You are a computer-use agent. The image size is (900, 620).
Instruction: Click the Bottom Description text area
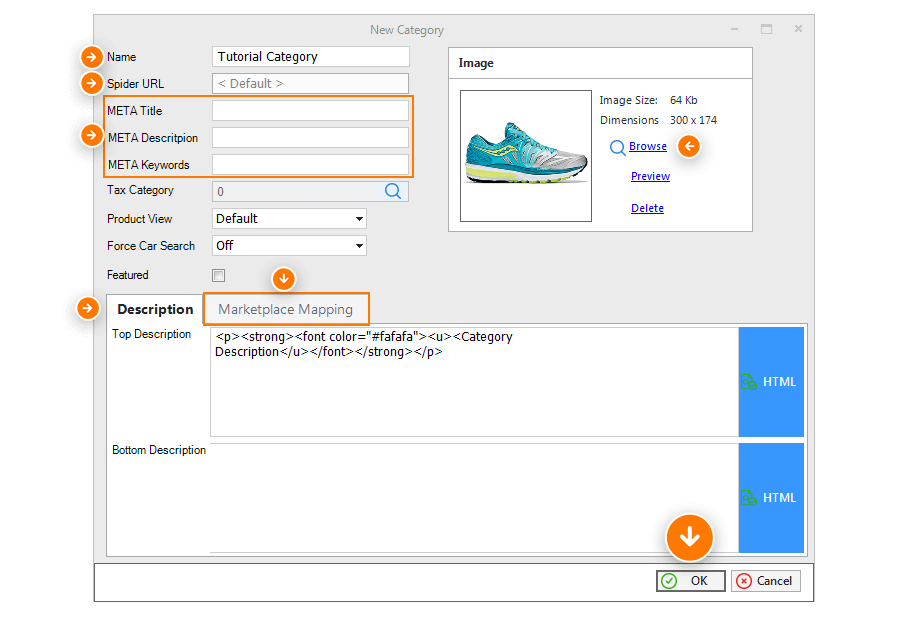click(474, 498)
